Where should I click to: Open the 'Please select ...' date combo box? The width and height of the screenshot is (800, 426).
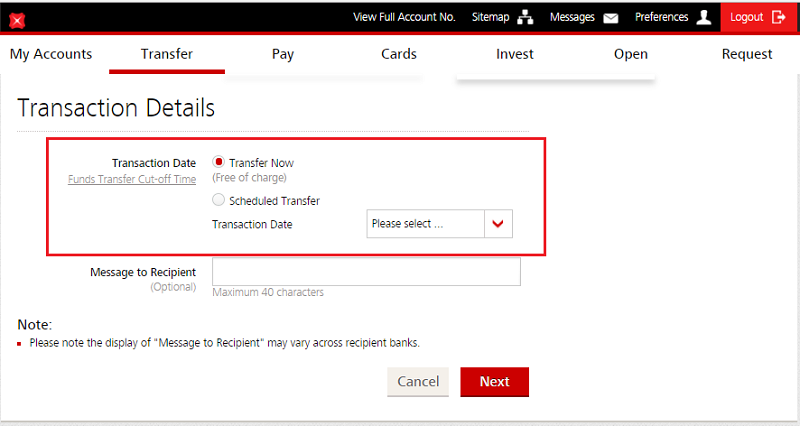pos(426,225)
